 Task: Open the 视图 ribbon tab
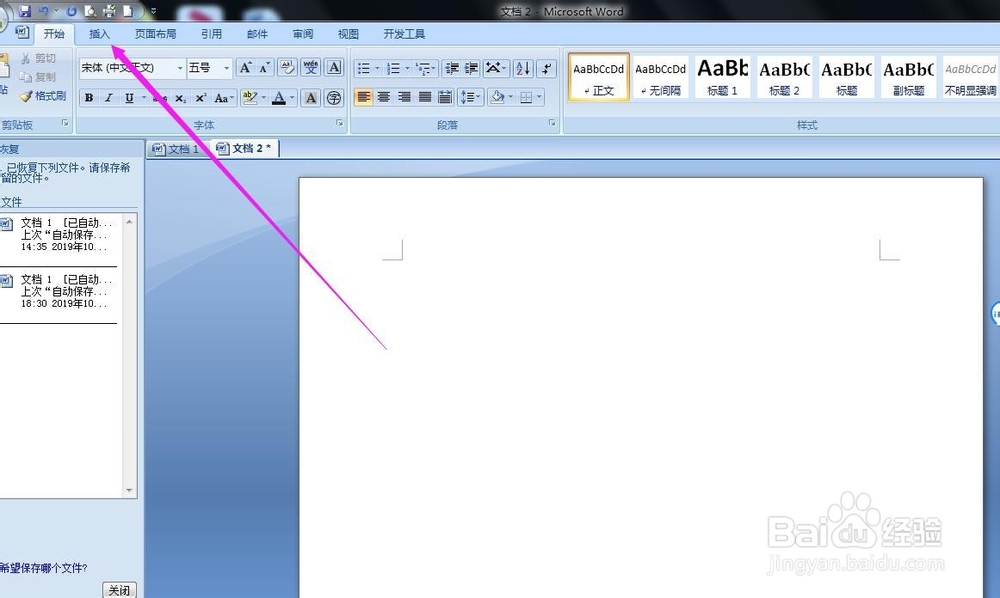click(x=348, y=34)
